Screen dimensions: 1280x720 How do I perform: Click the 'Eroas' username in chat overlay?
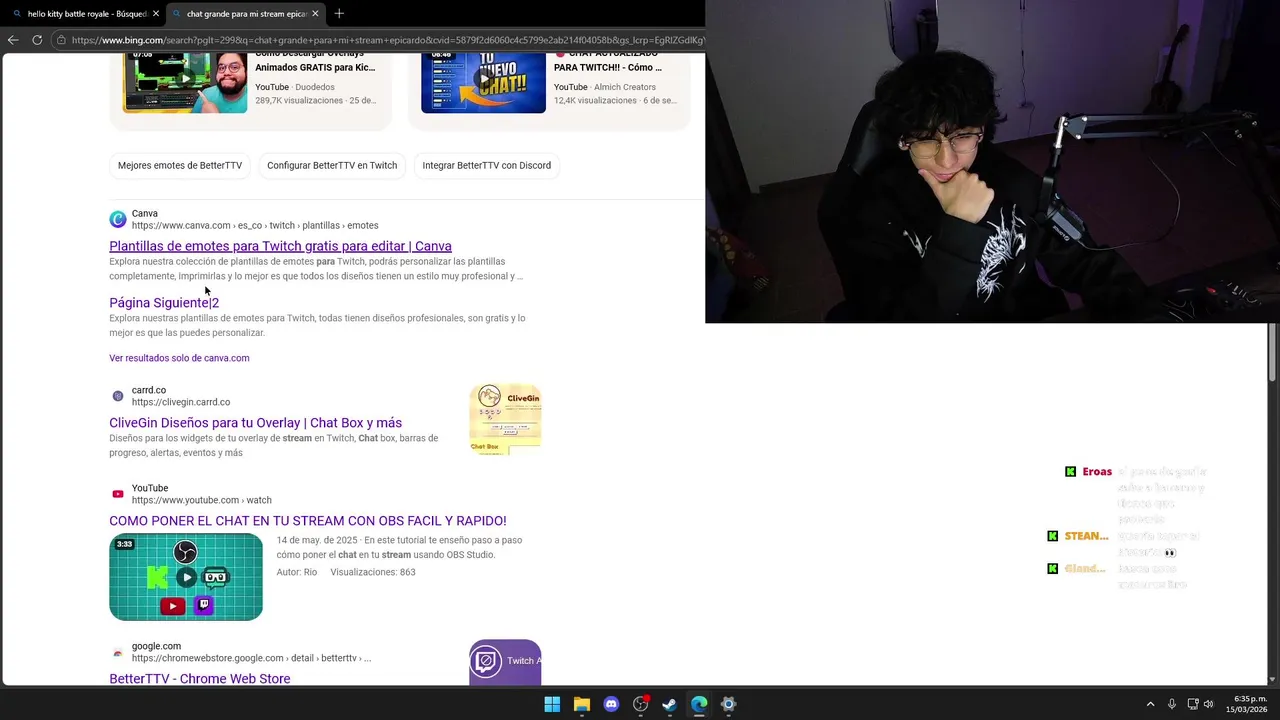pos(1097,472)
